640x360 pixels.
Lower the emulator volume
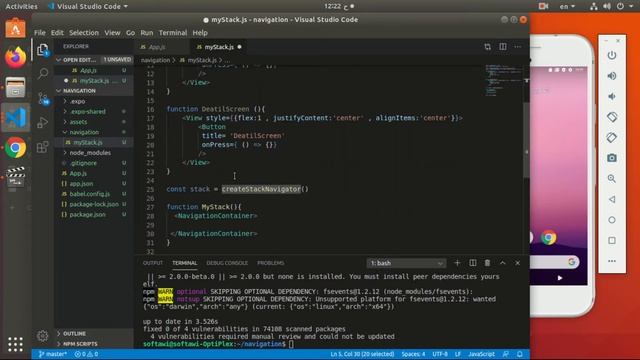(611, 97)
